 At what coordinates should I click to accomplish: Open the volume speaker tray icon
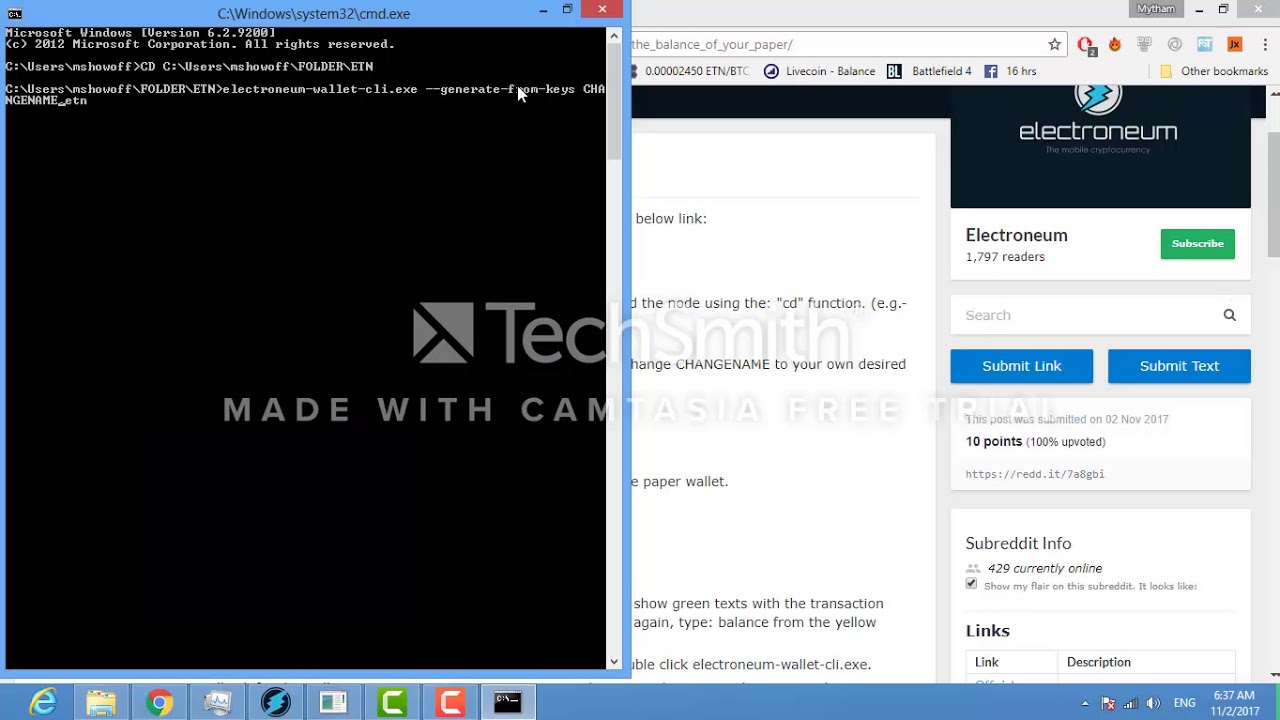pos(1153,703)
